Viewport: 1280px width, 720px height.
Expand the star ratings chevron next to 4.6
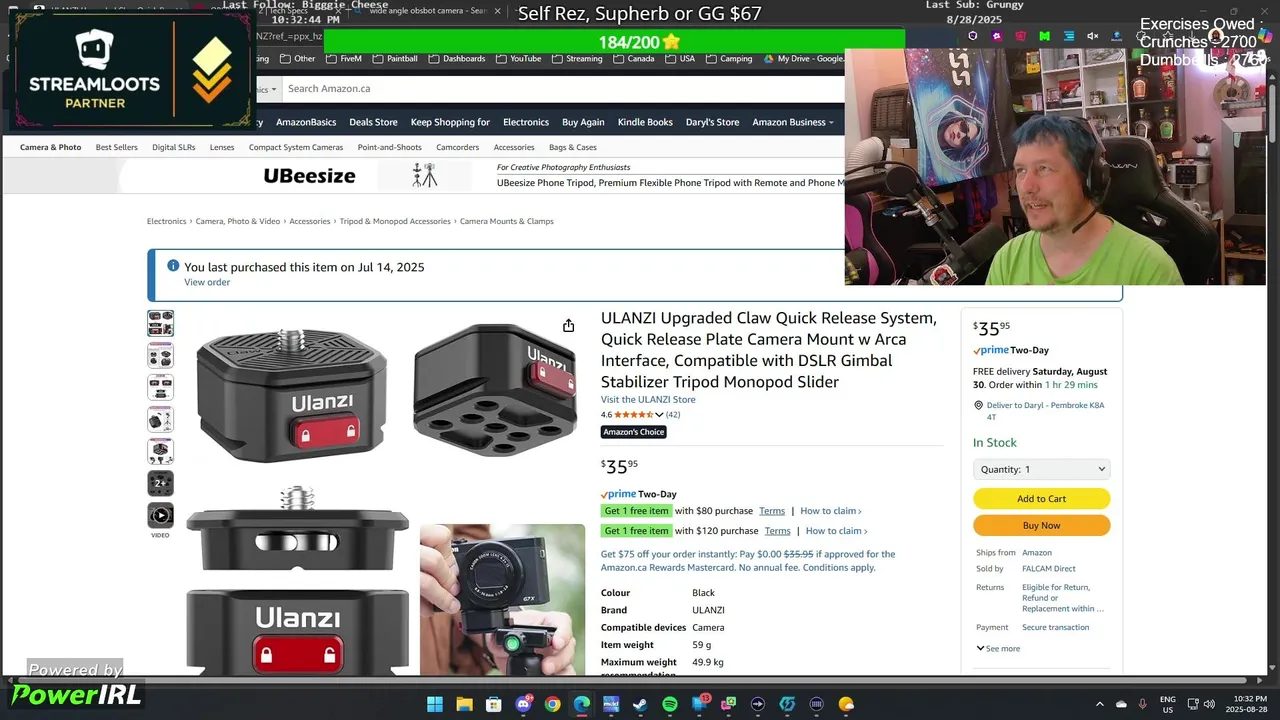click(659, 415)
